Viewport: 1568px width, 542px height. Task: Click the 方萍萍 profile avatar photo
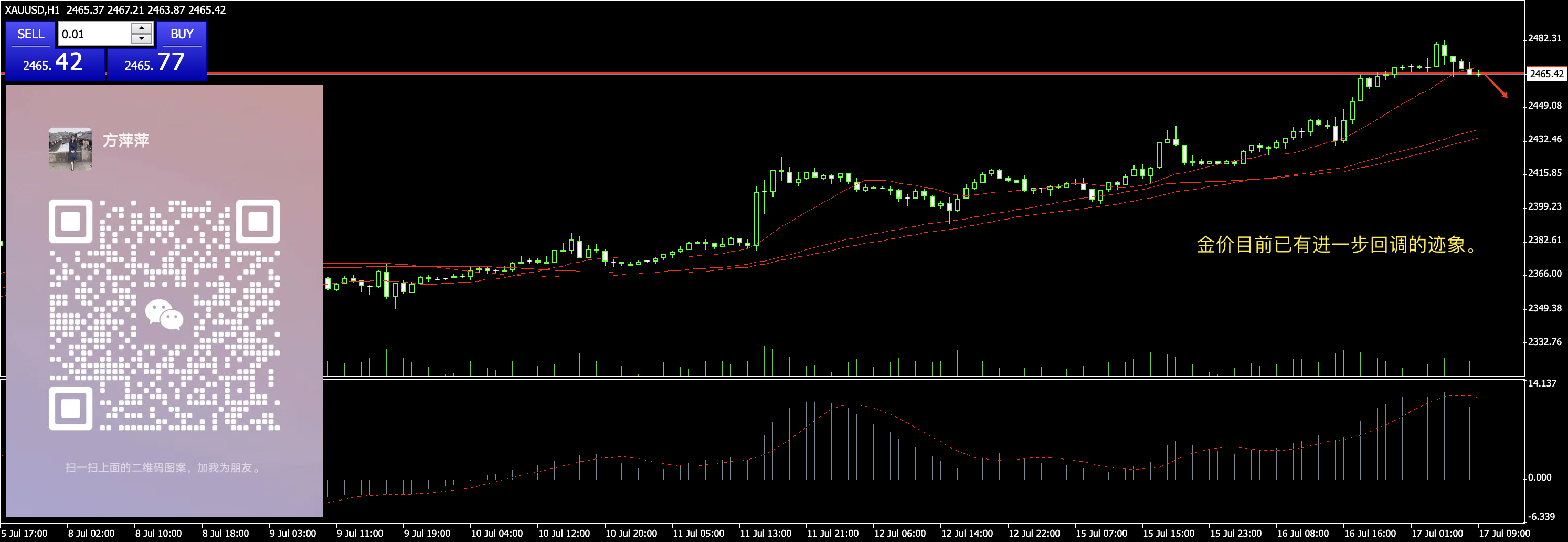(x=71, y=149)
